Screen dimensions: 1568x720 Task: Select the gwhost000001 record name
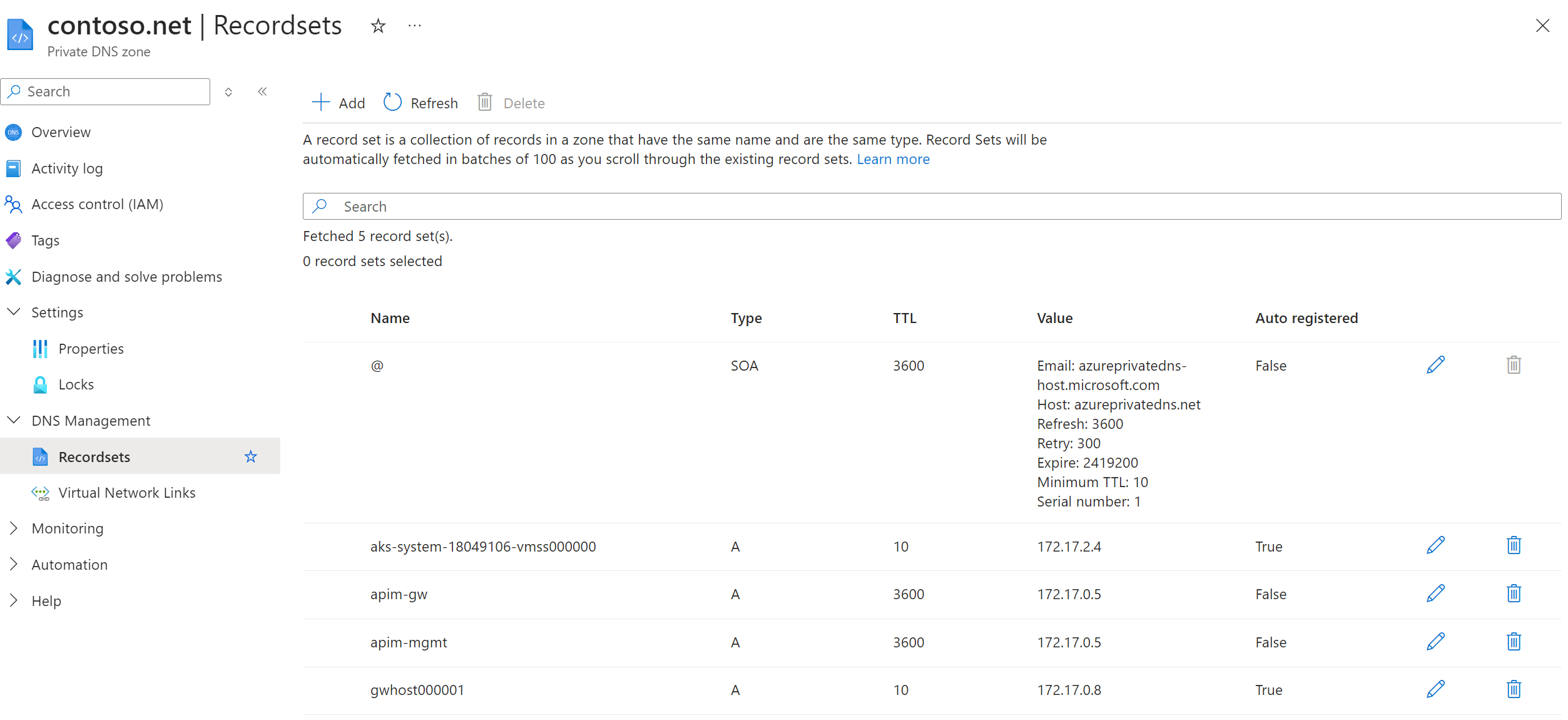tap(417, 690)
